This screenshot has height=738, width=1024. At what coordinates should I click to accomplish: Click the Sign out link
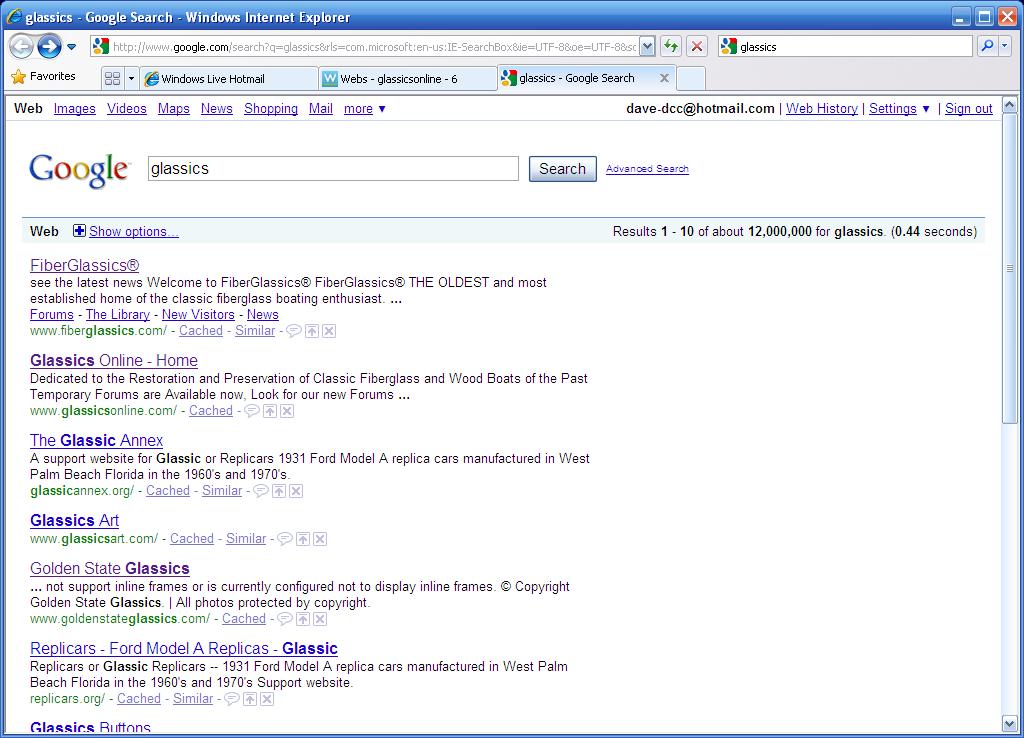pos(968,108)
